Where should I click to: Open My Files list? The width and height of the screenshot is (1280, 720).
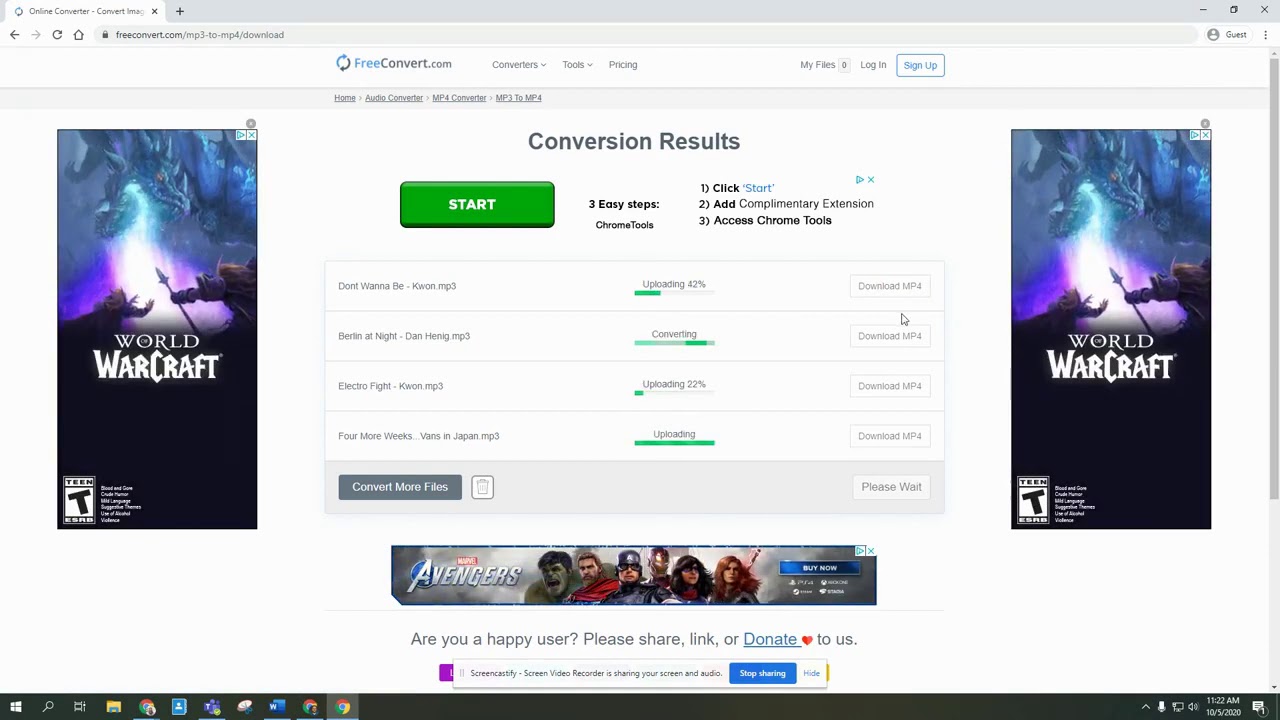pyautogui.click(x=825, y=65)
